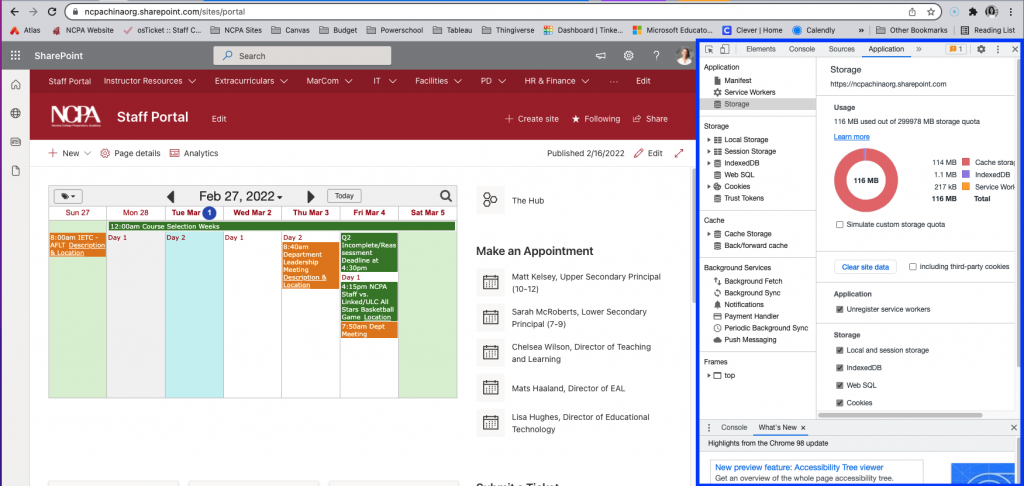Uncheck Unregister service workers checkbox

click(x=839, y=309)
